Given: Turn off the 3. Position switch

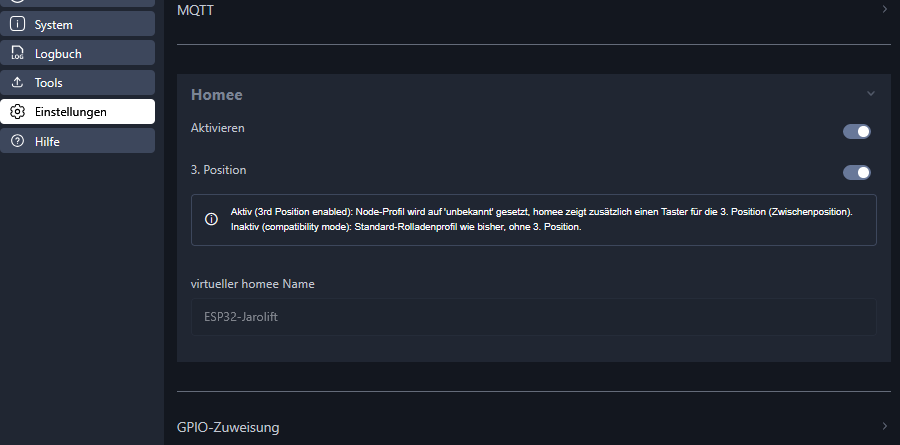Looking at the screenshot, I should tap(856, 172).
